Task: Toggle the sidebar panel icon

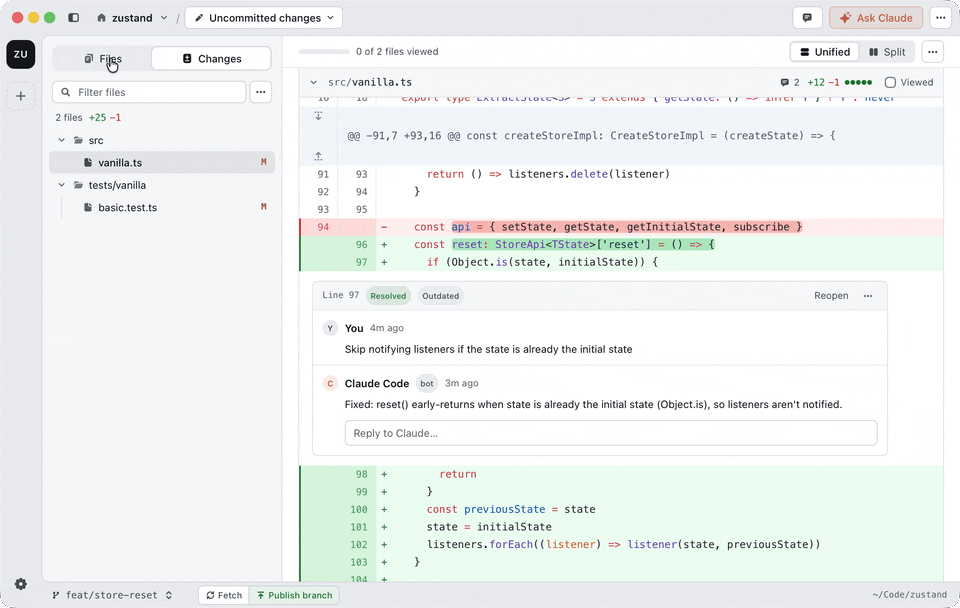Action: 73,18
